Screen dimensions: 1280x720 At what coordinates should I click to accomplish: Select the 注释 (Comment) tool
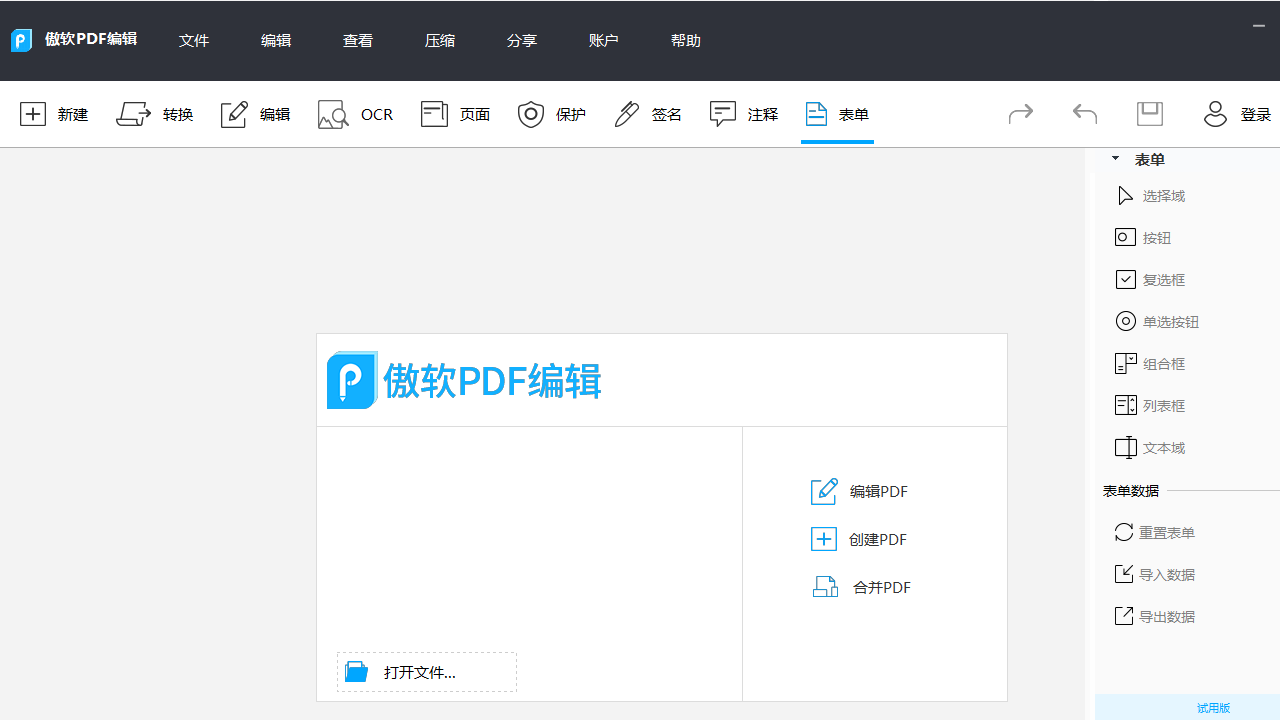743,114
